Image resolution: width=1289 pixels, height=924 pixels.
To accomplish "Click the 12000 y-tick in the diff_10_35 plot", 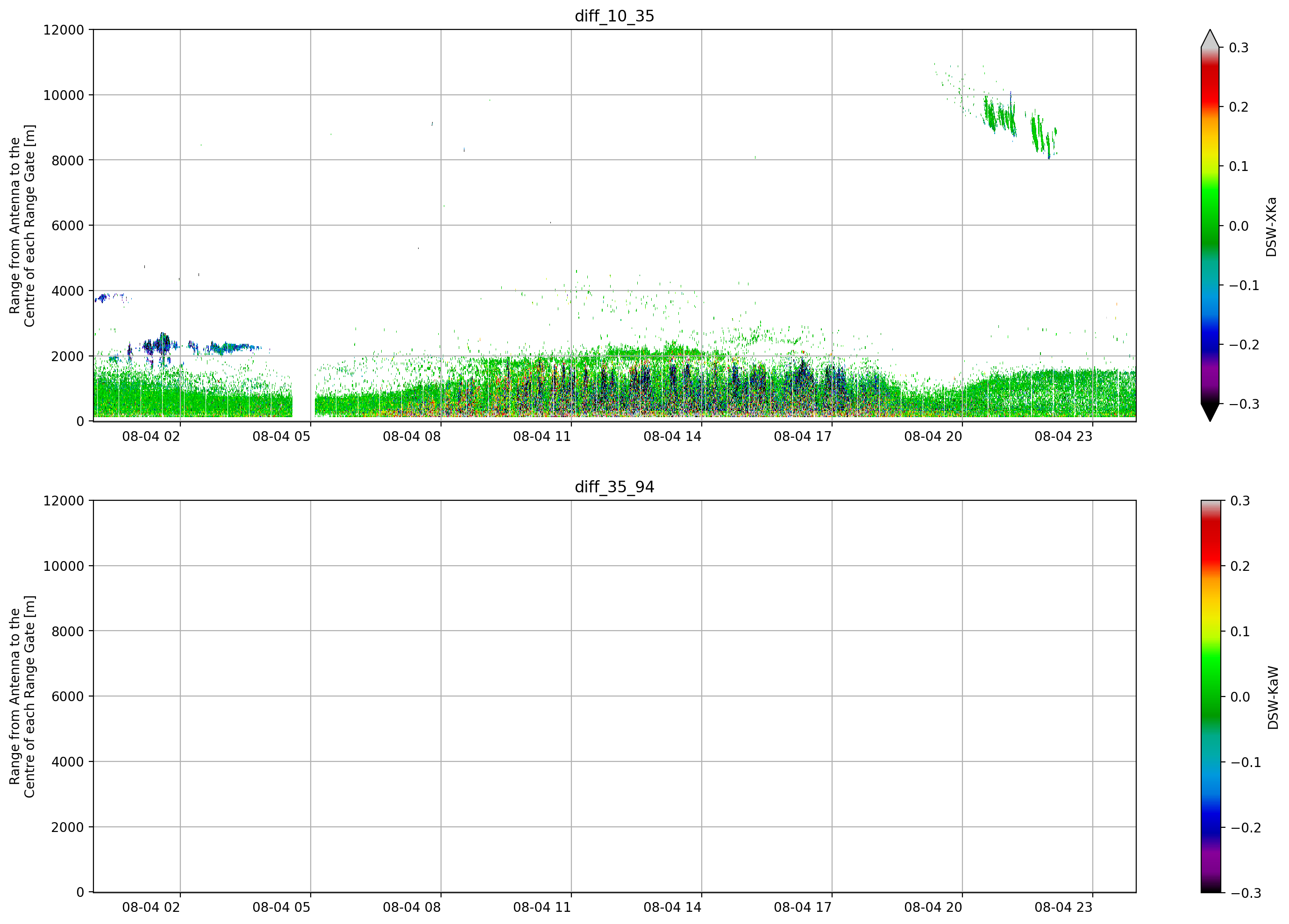I will point(64,29).
